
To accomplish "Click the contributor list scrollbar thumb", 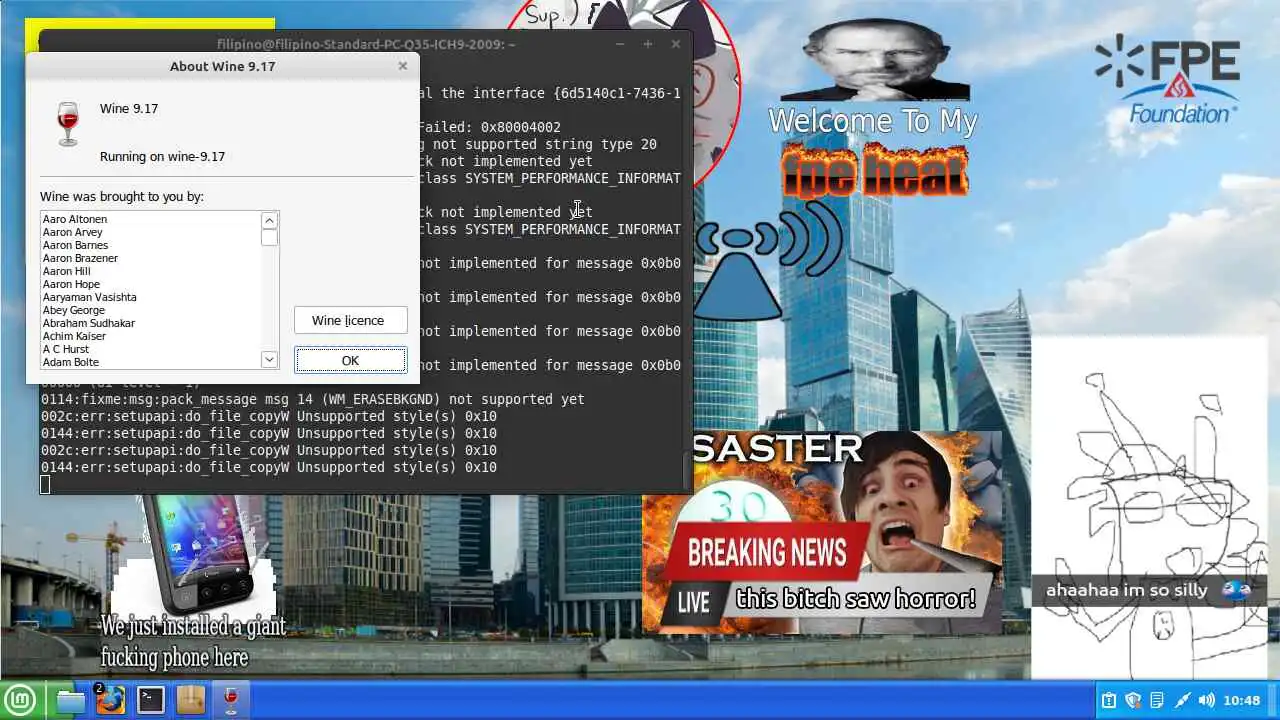I will click(269, 238).
